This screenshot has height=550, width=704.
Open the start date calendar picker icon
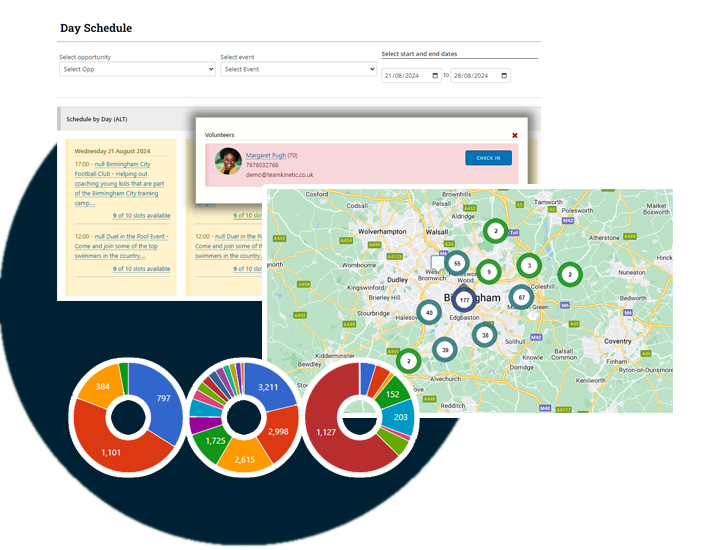(x=434, y=76)
